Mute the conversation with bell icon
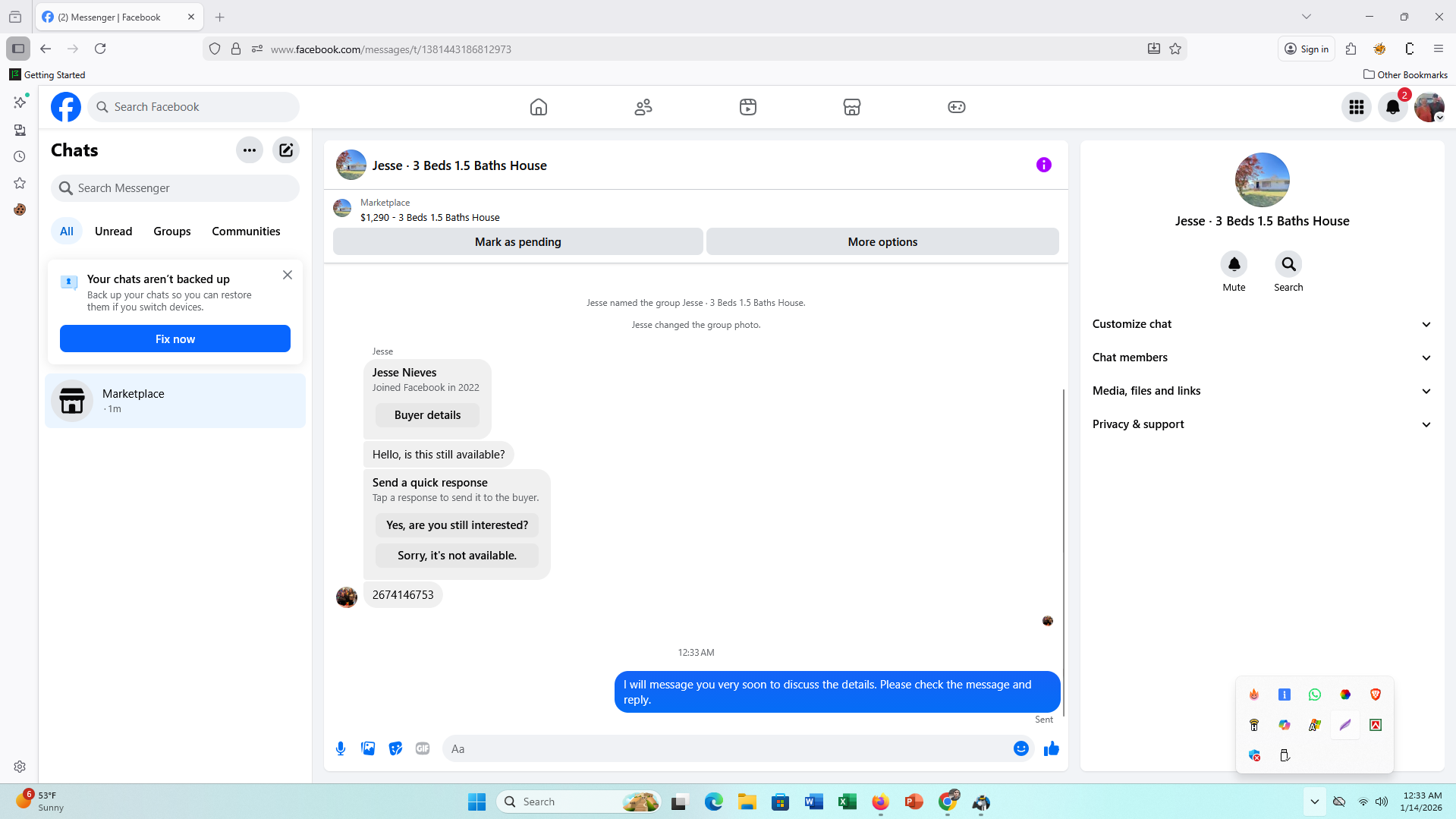 (x=1234, y=264)
